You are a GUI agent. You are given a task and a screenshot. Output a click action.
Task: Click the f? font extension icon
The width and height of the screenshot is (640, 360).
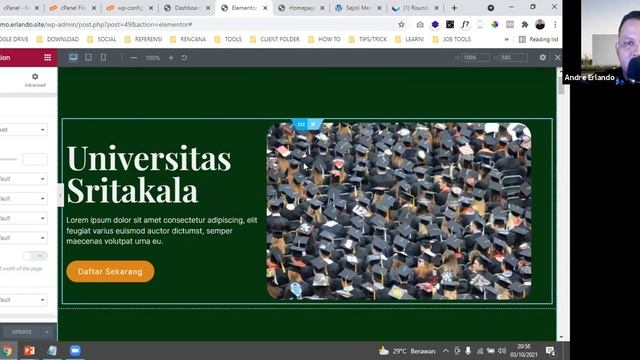tap(465, 24)
